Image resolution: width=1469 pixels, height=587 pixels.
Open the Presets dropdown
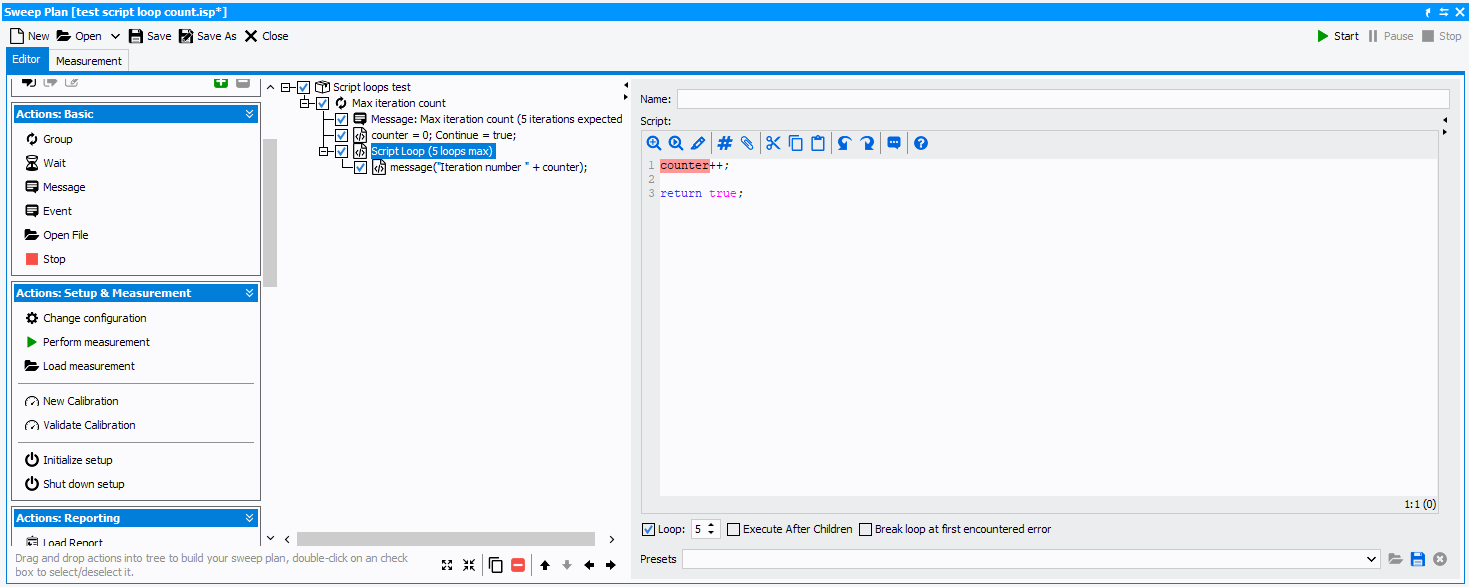point(1372,559)
